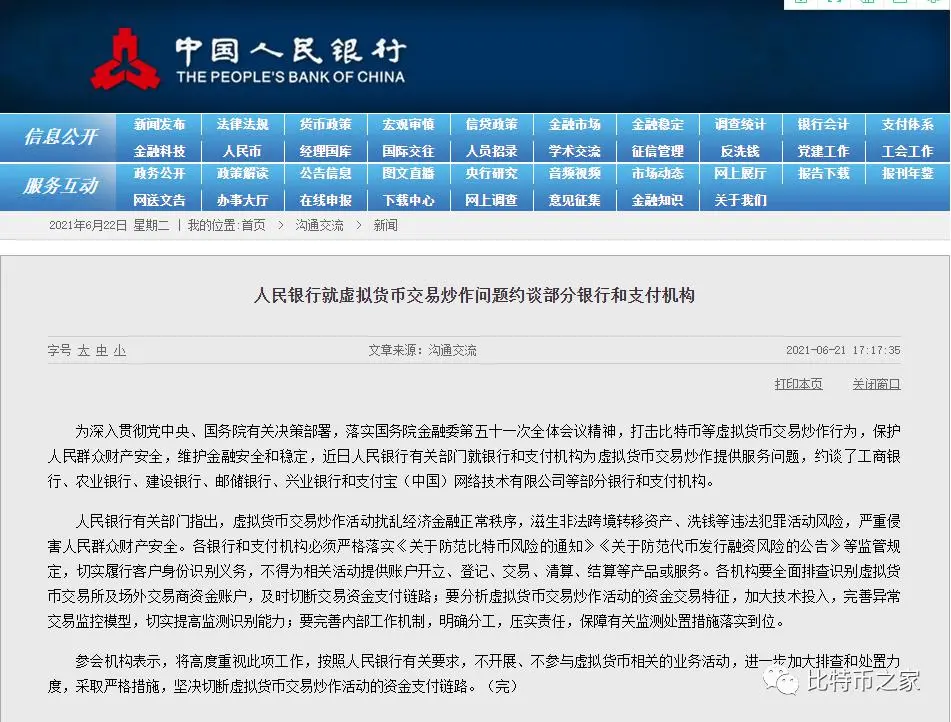Viewport: 951px width, 722px height.
Task: Select 工会工作 in navigation
Action: tap(907, 151)
